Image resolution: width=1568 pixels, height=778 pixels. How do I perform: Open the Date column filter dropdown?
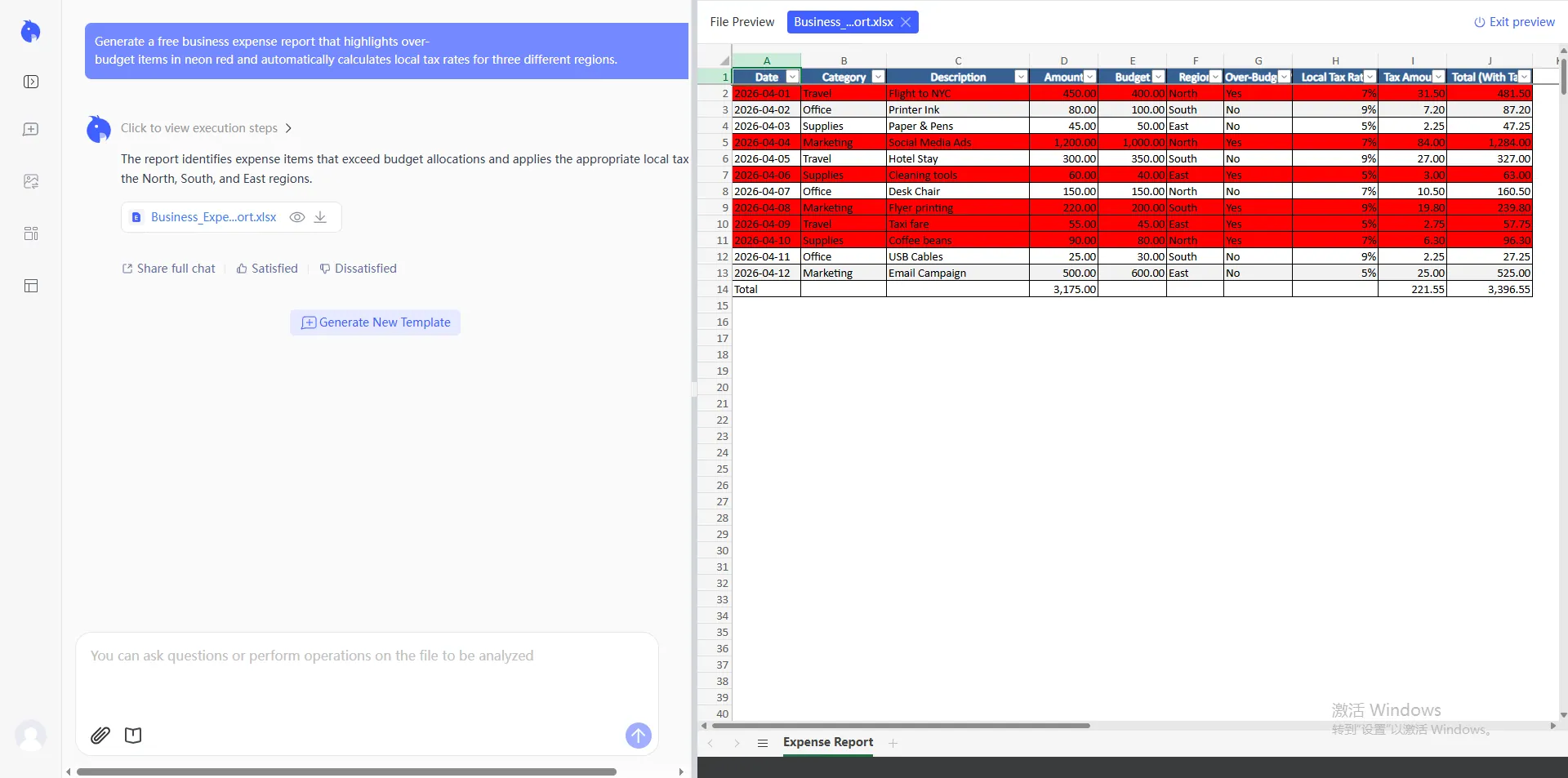[791, 77]
